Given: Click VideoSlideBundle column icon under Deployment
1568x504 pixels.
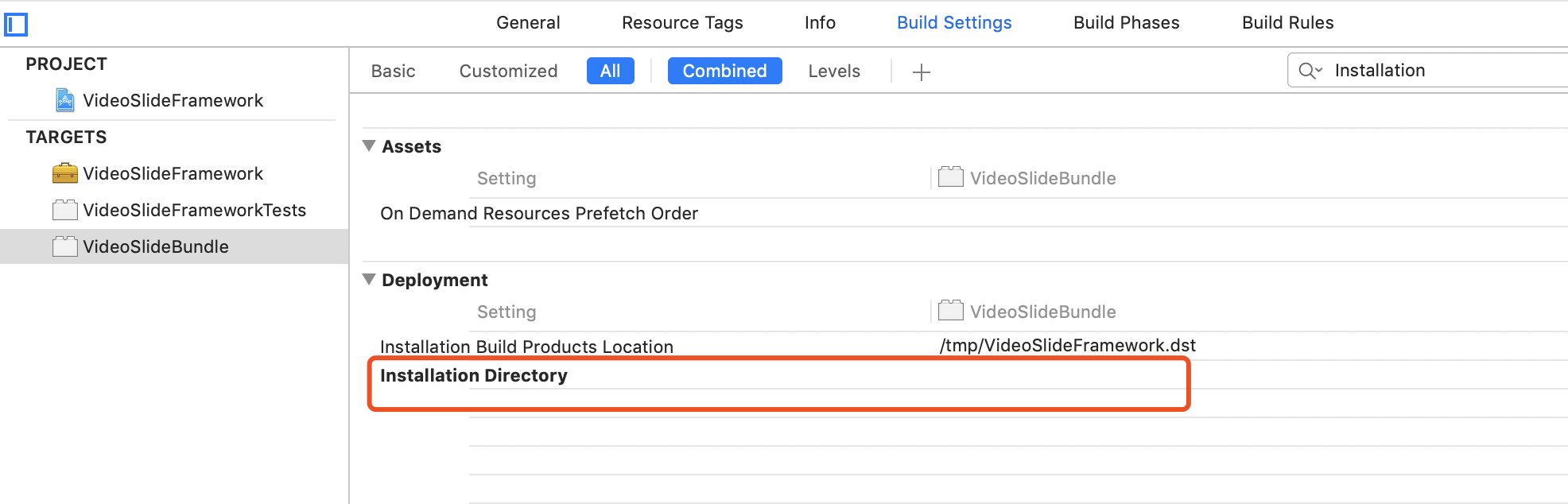Looking at the screenshot, I should 950,311.
